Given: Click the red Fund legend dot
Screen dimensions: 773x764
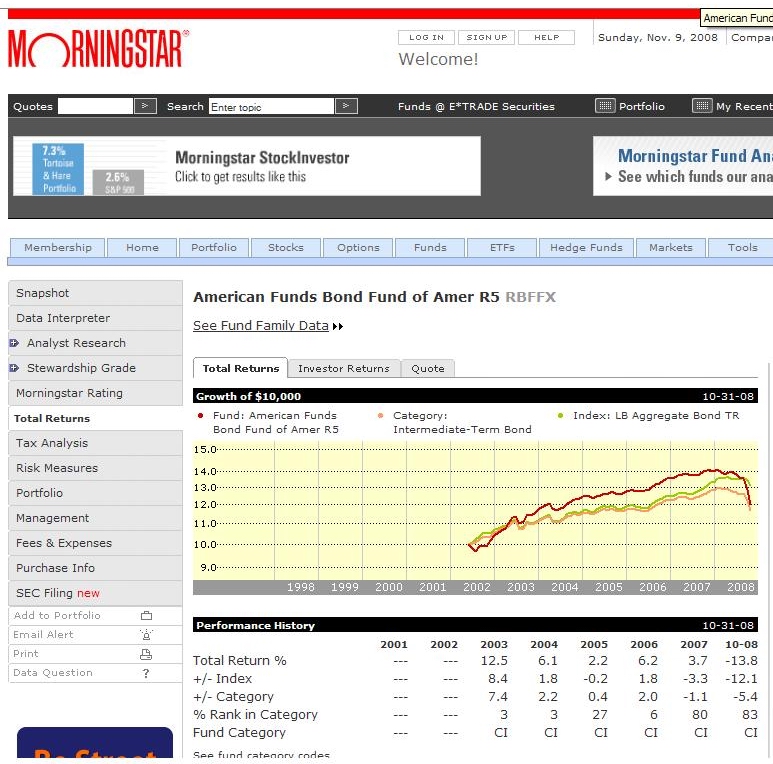Looking at the screenshot, I should pos(200,416).
